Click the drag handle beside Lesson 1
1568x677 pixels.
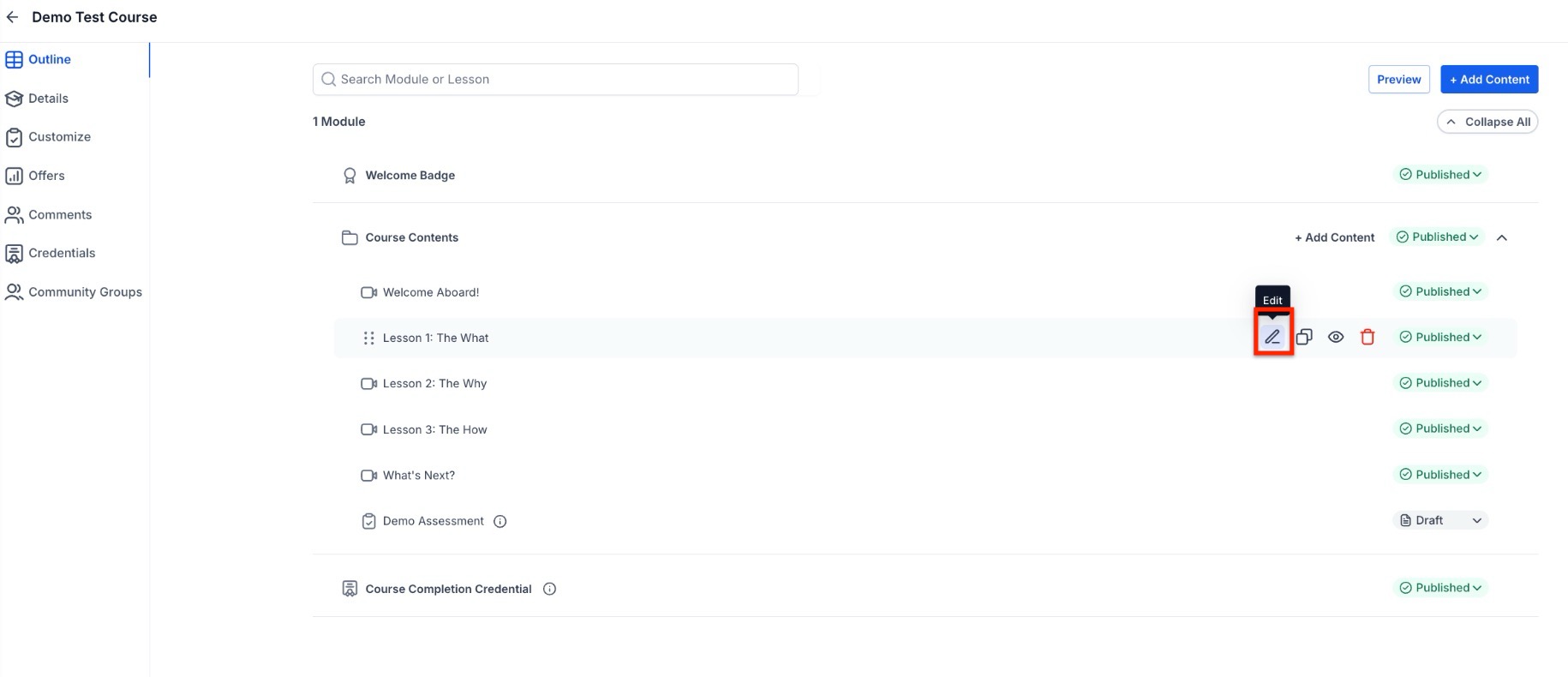click(368, 338)
